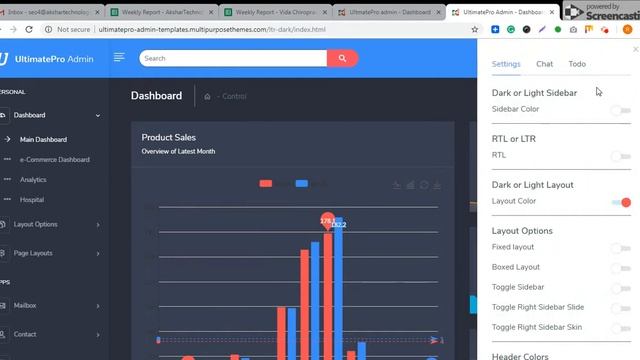Click the chart restore icon
This screenshot has width=640, height=360.
424,185
